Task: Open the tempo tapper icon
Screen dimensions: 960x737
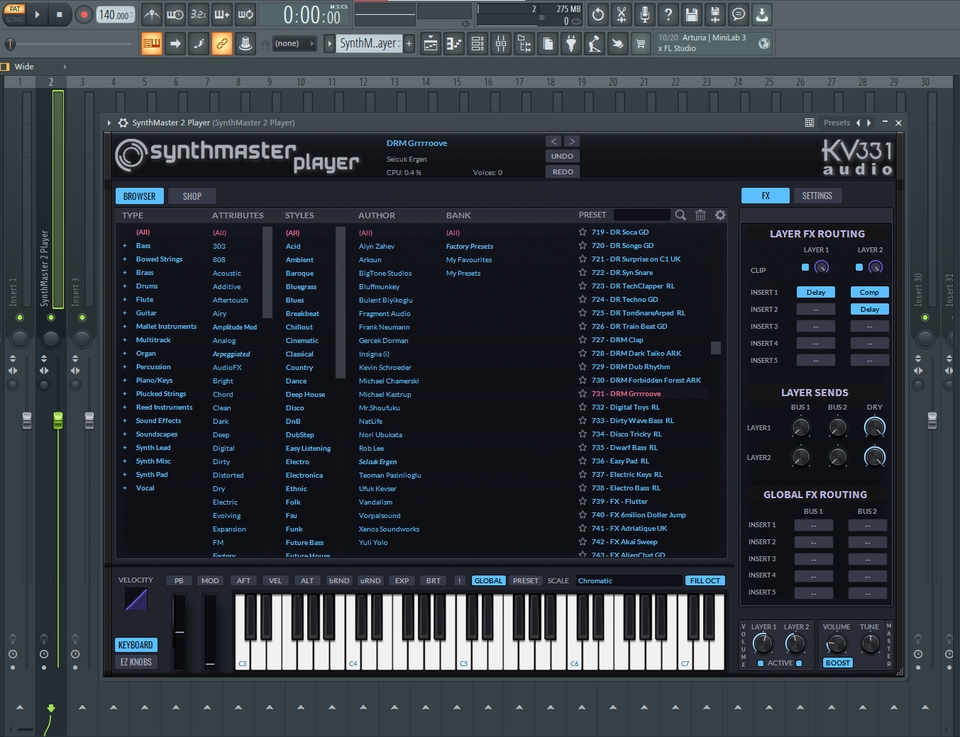Action: point(594,43)
